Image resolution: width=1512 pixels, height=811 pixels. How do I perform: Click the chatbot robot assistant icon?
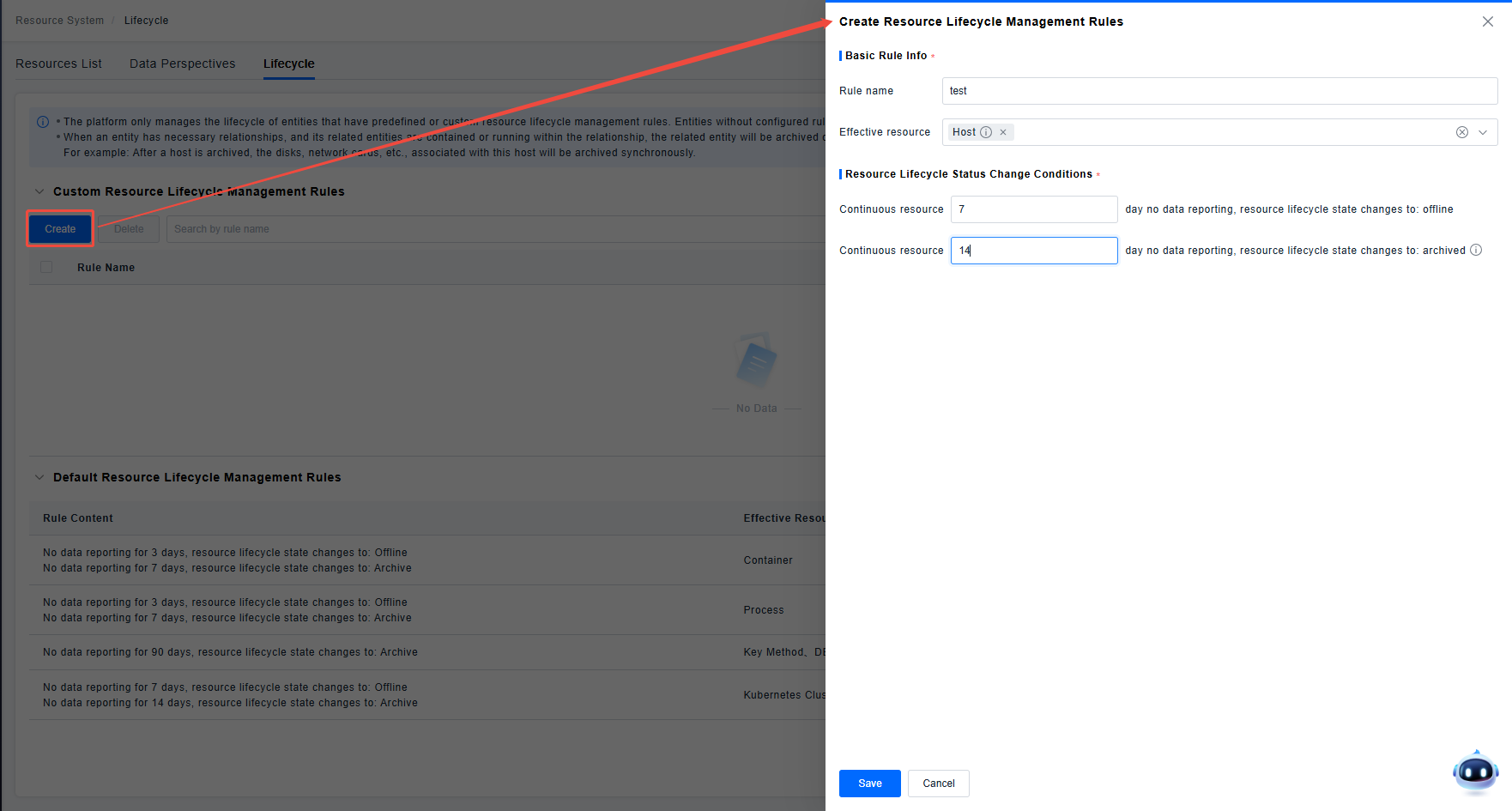[1475, 772]
